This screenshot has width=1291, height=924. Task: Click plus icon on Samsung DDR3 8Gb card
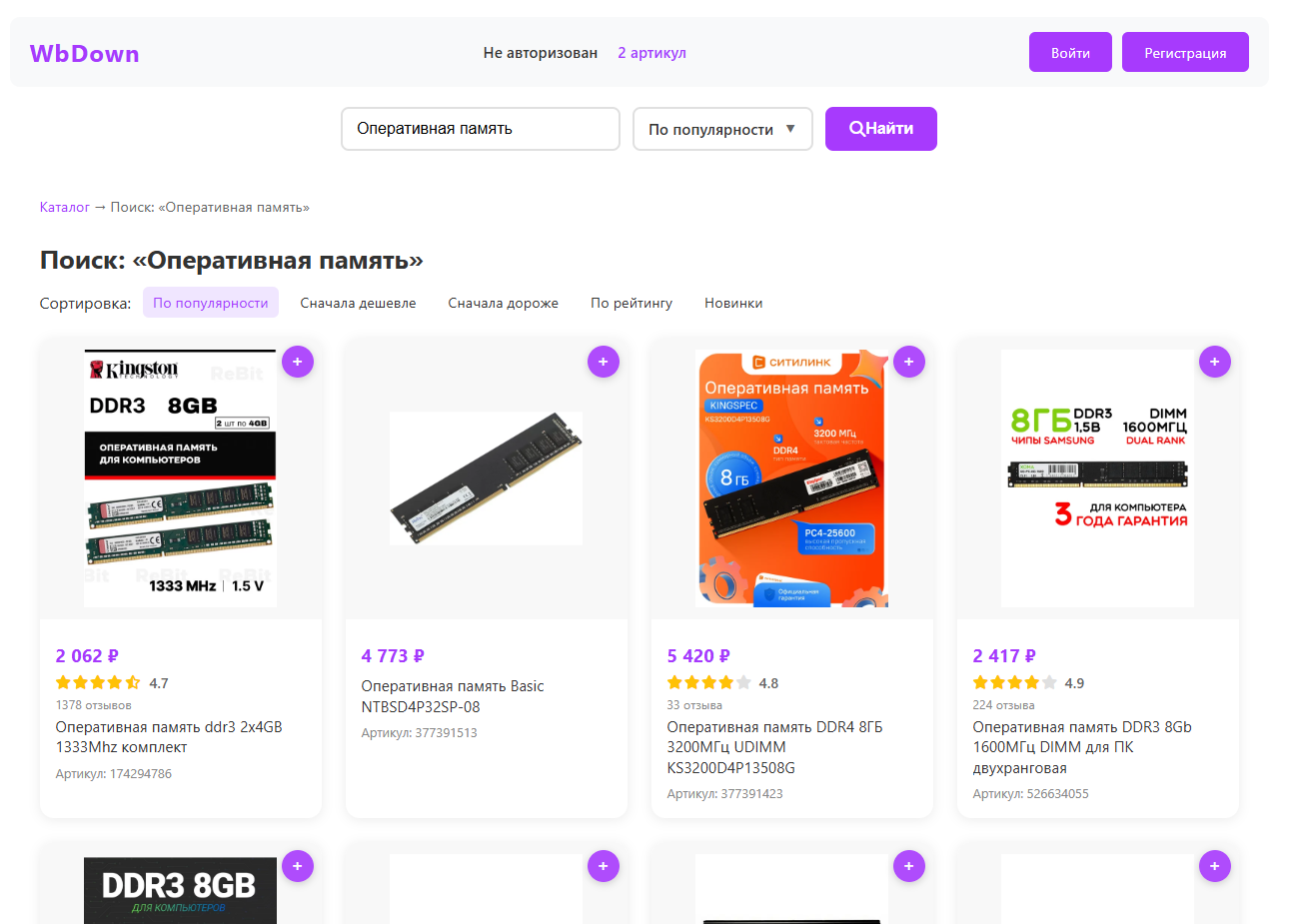pyautogui.click(x=1215, y=362)
